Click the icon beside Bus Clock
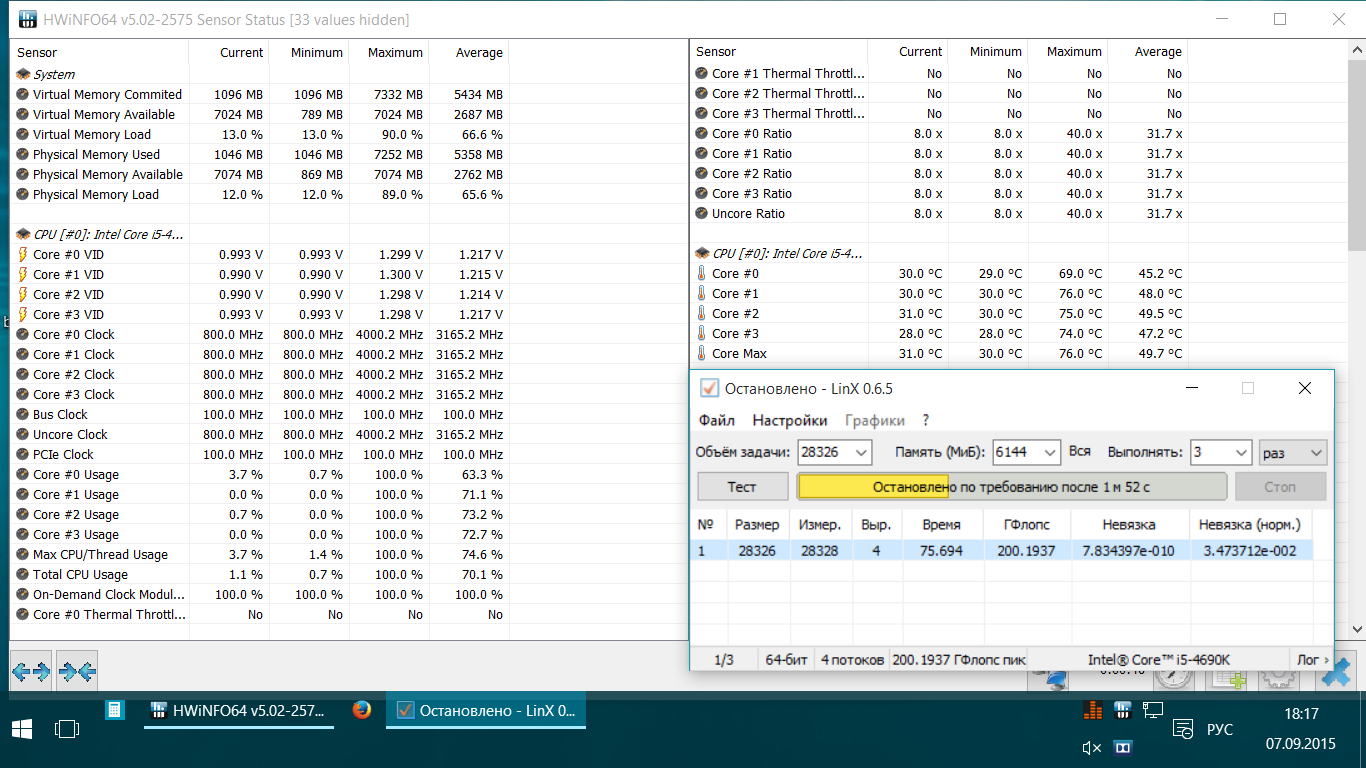Image resolution: width=1366 pixels, height=768 pixels. coord(23,414)
